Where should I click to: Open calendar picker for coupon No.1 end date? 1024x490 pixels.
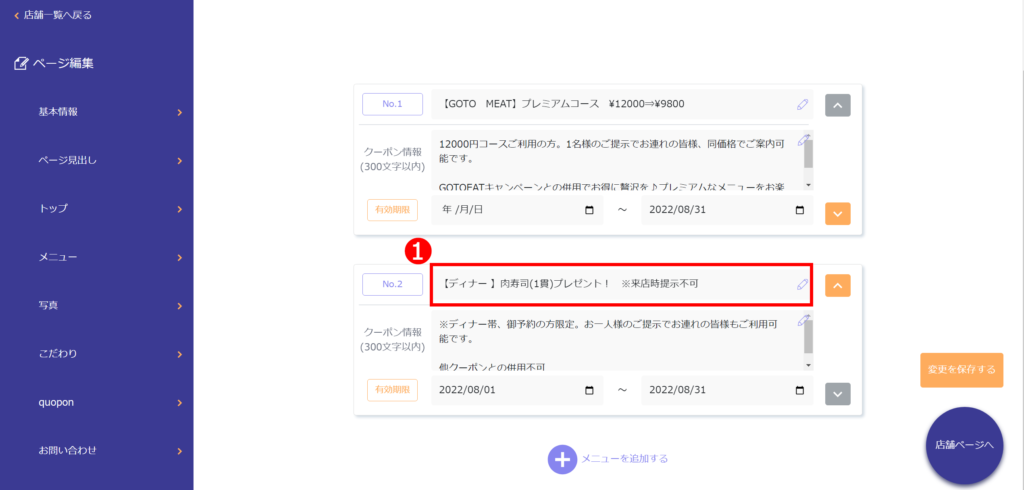799,210
